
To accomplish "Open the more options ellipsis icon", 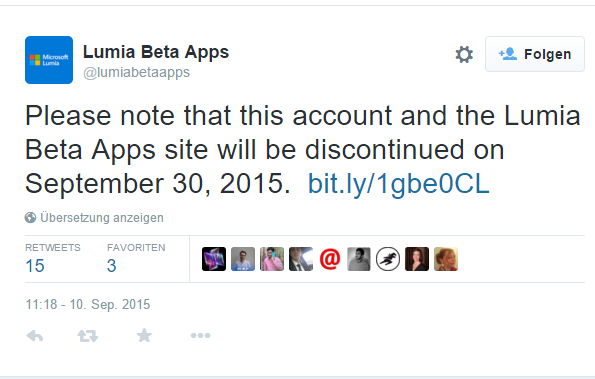I will (200, 335).
